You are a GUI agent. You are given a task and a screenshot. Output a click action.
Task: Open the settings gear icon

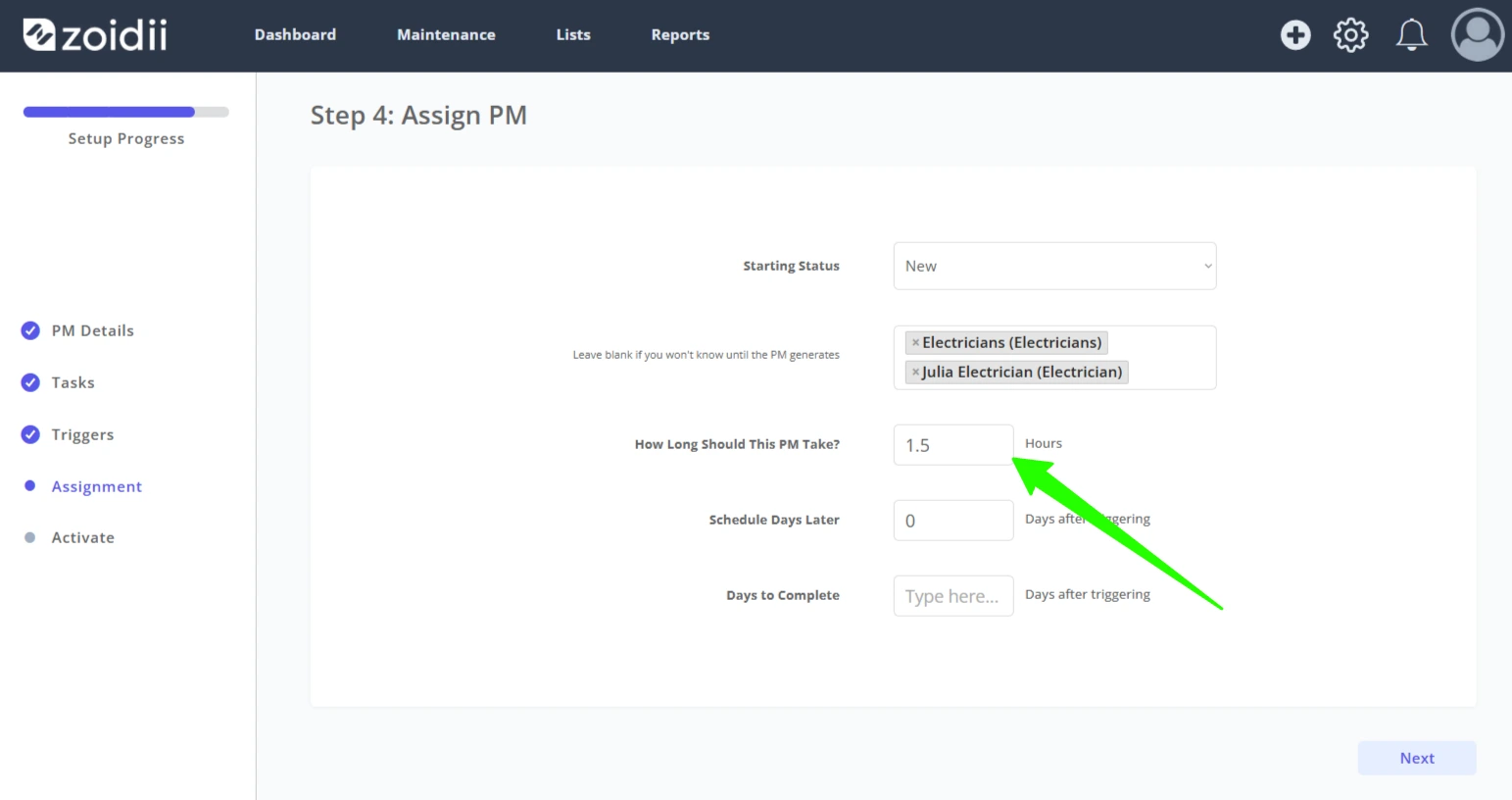(1350, 35)
